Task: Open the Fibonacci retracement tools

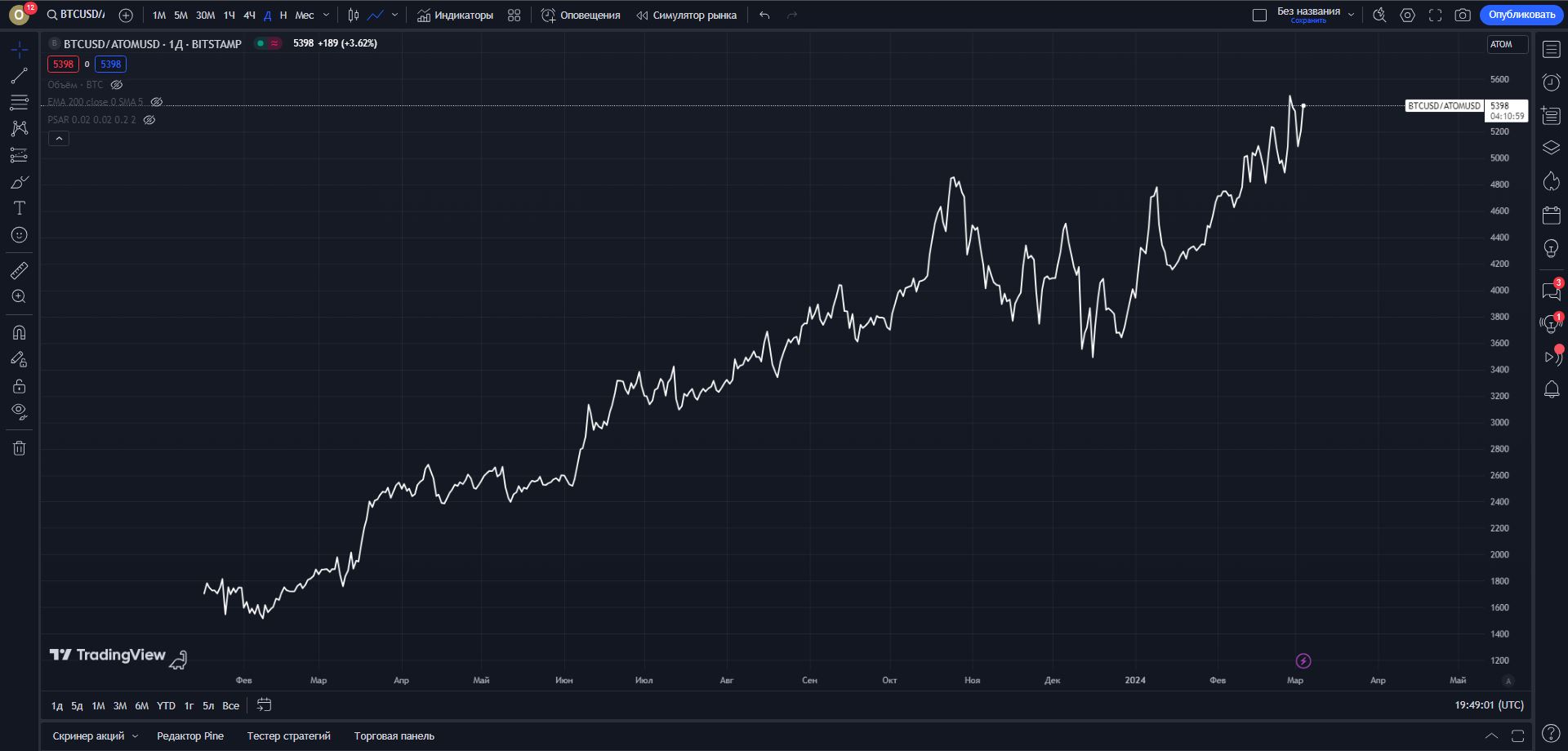Action: point(20,102)
